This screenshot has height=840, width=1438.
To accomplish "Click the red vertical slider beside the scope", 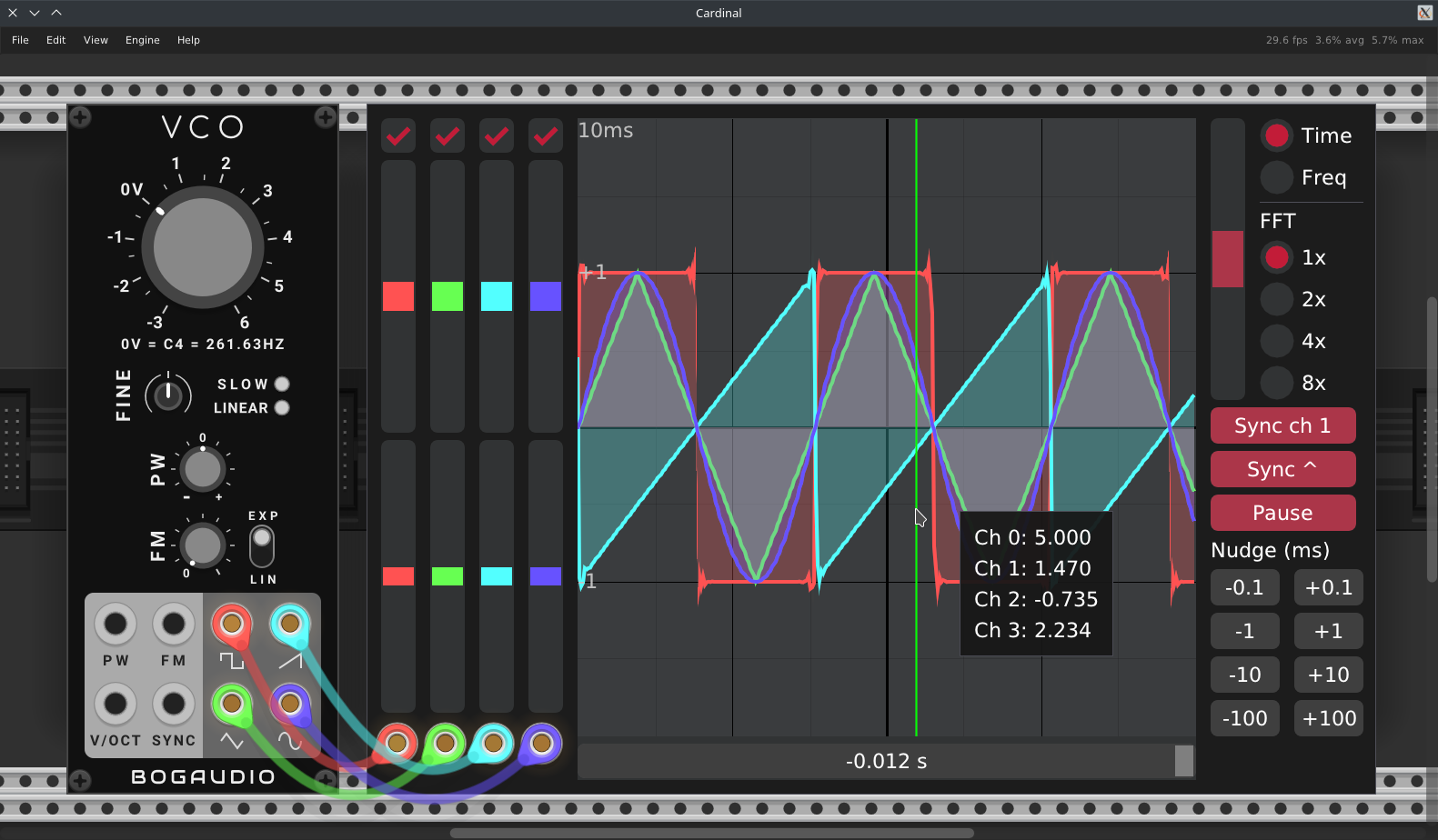I will coord(1228,259).
